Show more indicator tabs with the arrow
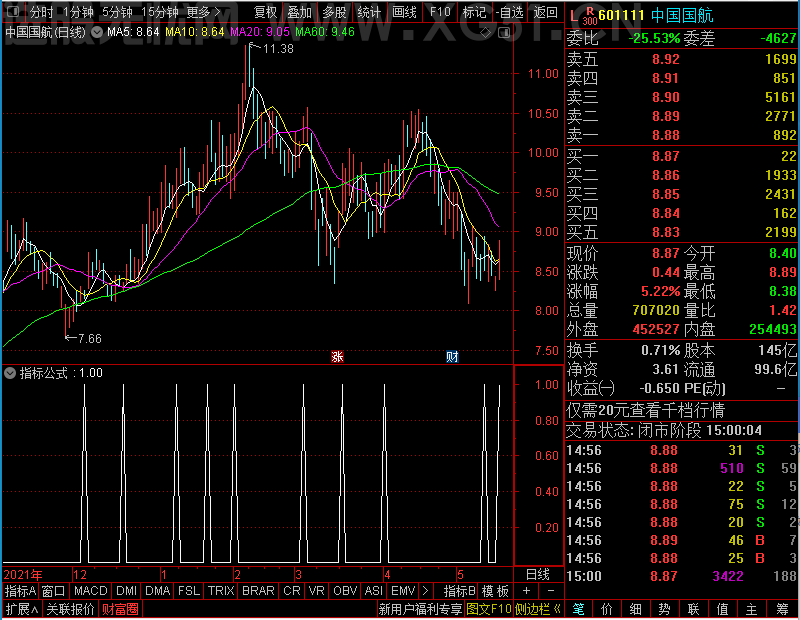The image size is (800, 620). point(426,591)
